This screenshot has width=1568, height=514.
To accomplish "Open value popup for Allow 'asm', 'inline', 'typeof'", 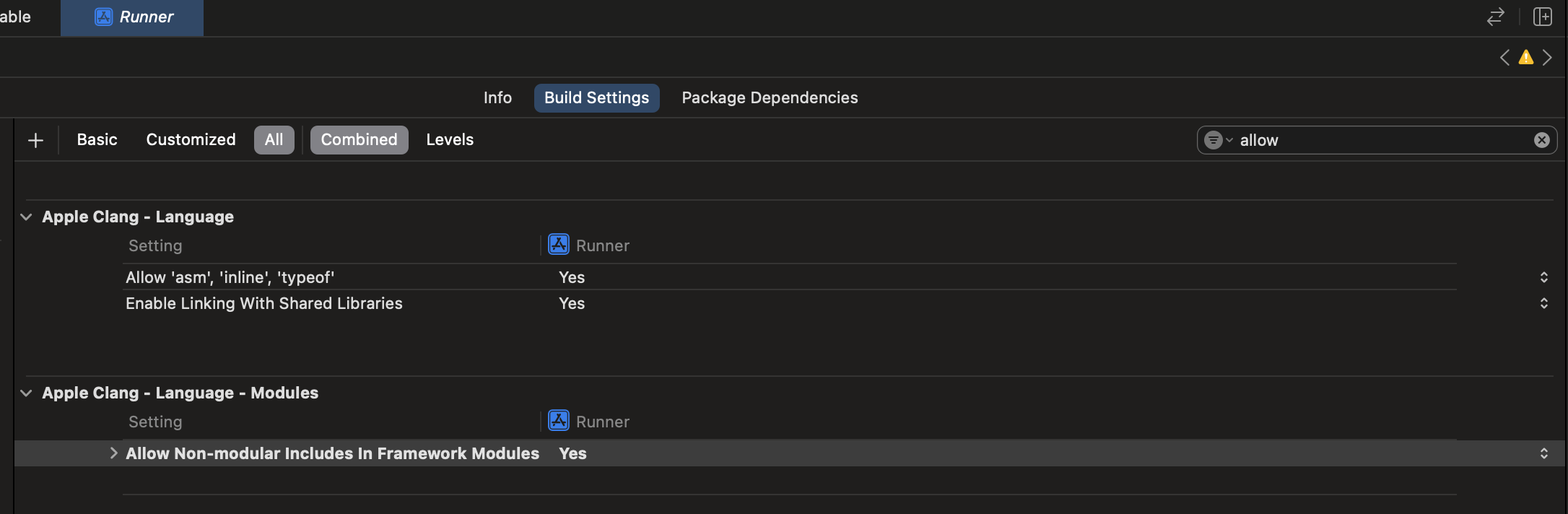I will 1543,277.
